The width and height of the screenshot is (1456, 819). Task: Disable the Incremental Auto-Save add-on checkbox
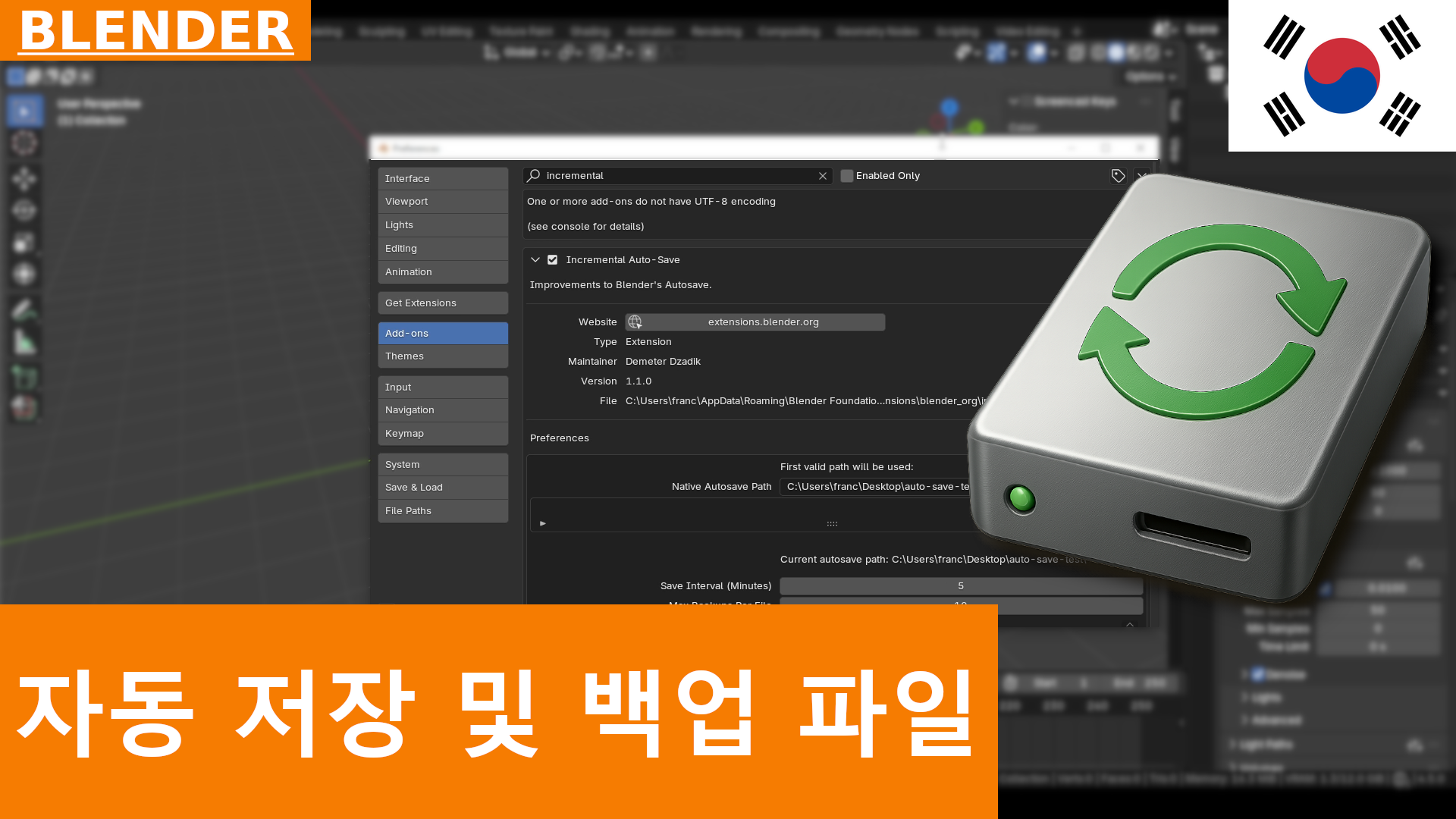pos(553,260)
